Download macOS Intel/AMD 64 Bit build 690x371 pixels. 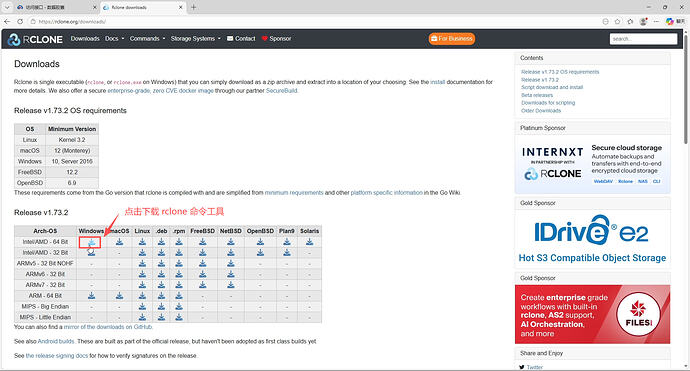(x=119, y=242)
